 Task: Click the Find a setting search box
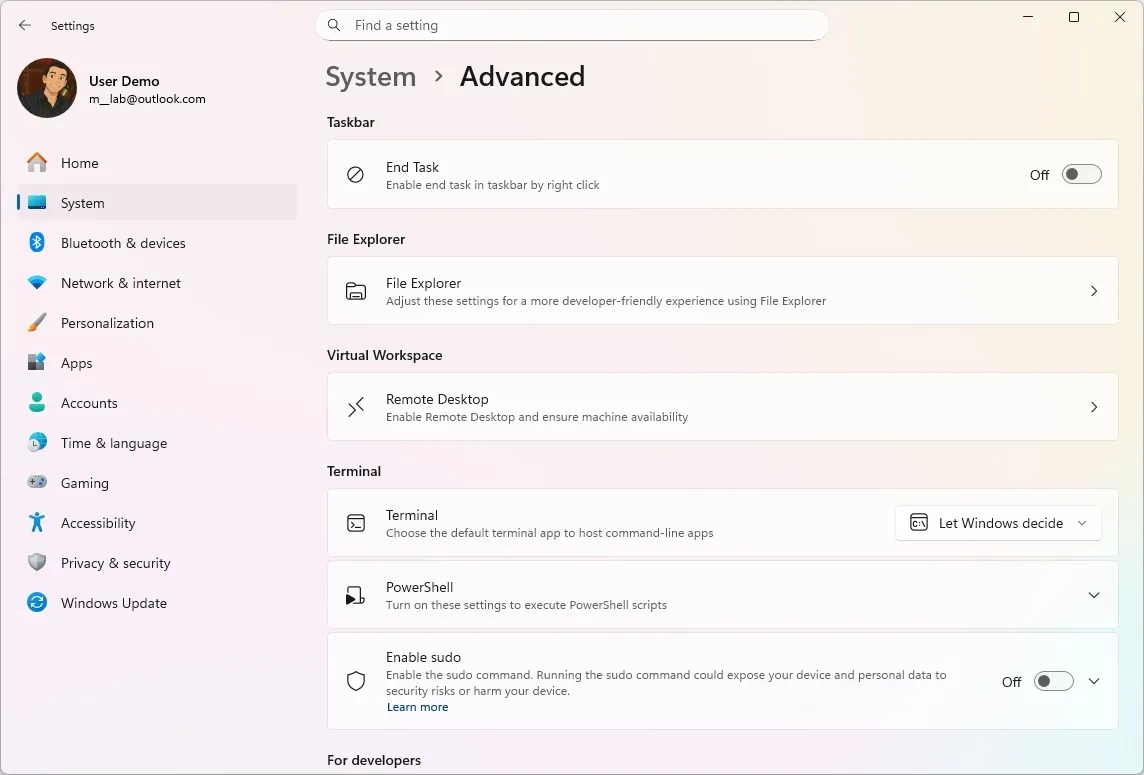tap(572, 25)
